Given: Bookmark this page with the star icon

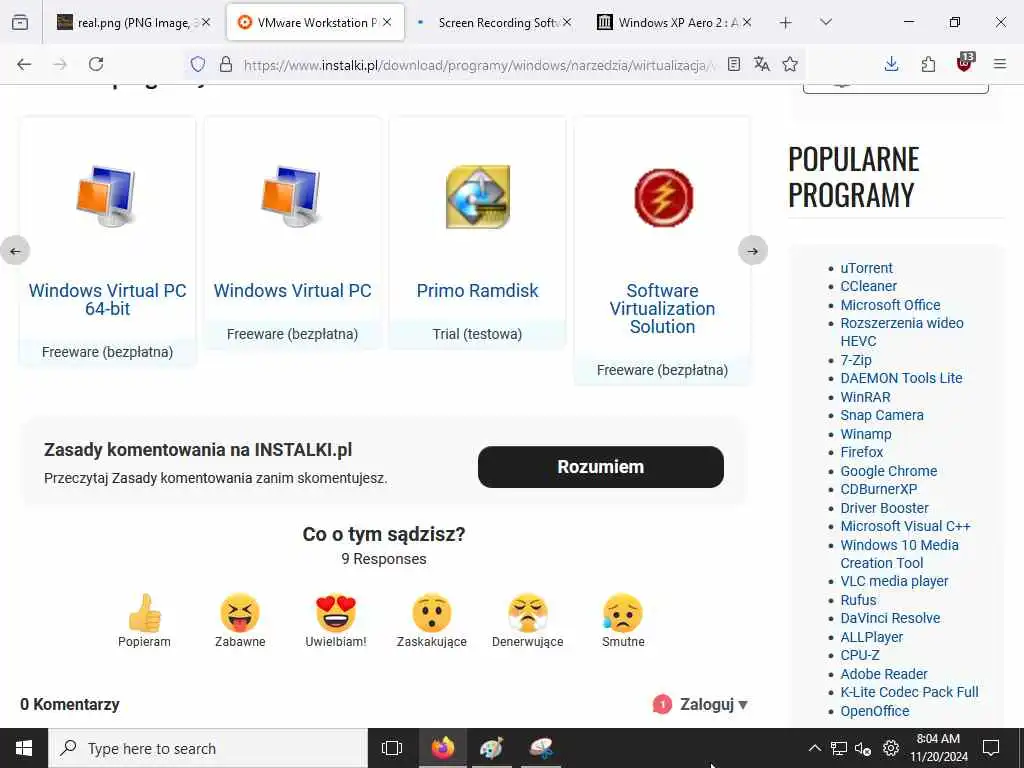Looking at the screenshot, I should [790, 64].
